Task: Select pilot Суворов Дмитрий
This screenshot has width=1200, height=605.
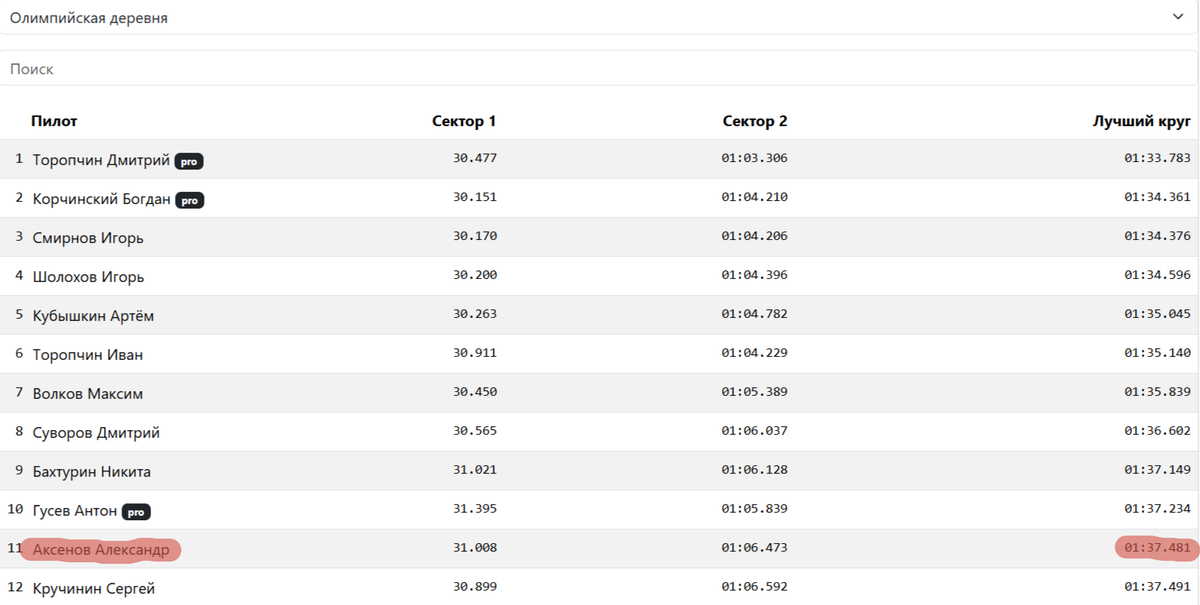Action: click(x=96, y=433)
